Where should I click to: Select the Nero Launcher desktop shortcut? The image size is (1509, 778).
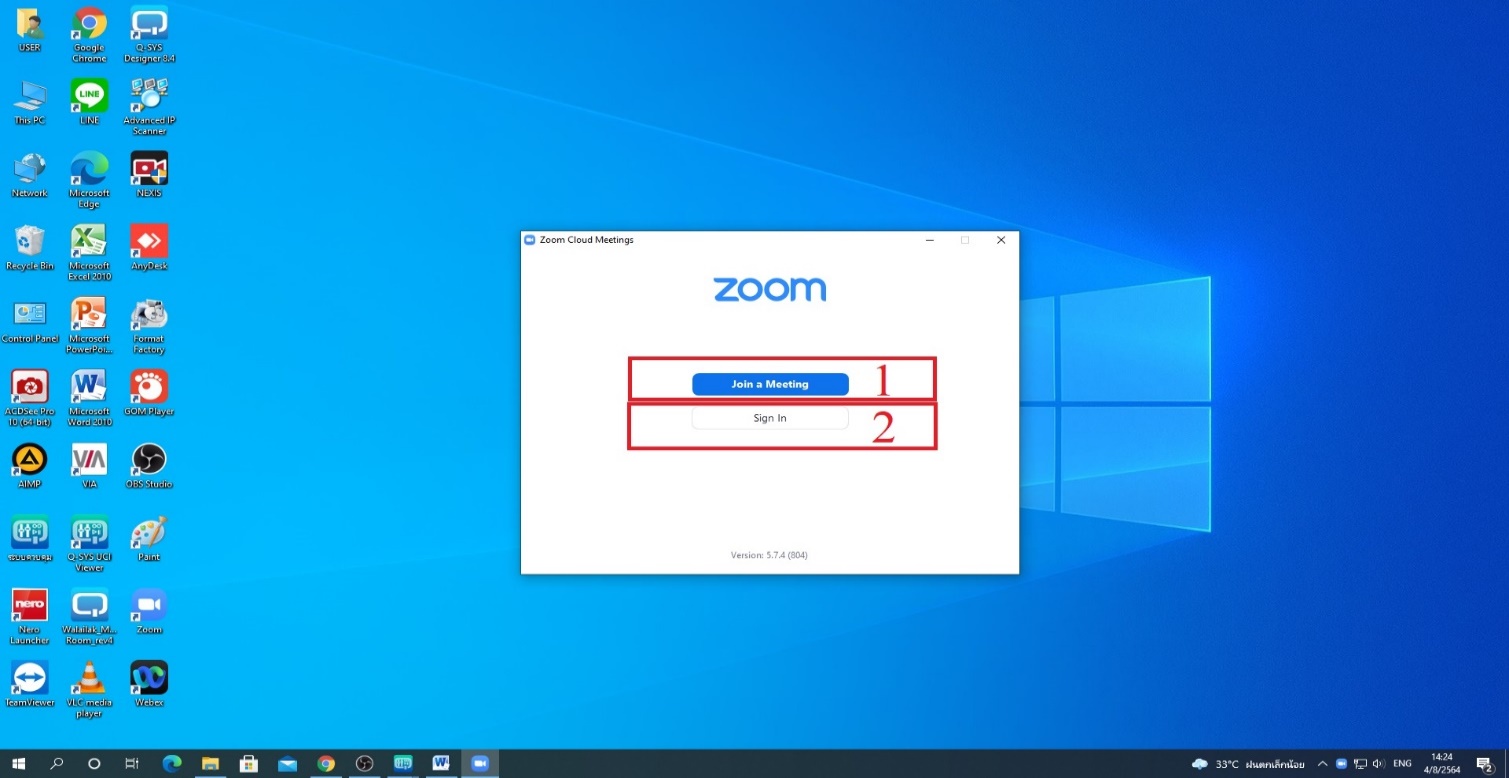click(x=30, y=617)
